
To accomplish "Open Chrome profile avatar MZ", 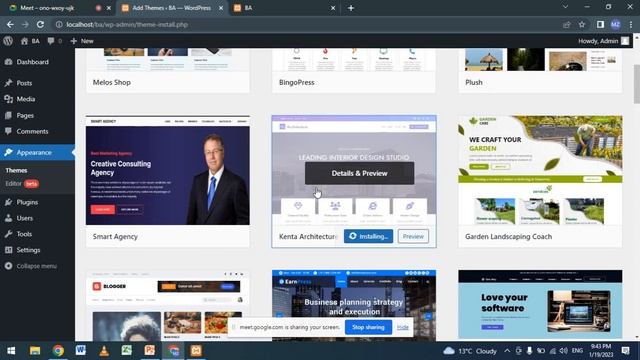I will [x=616, y=24].
